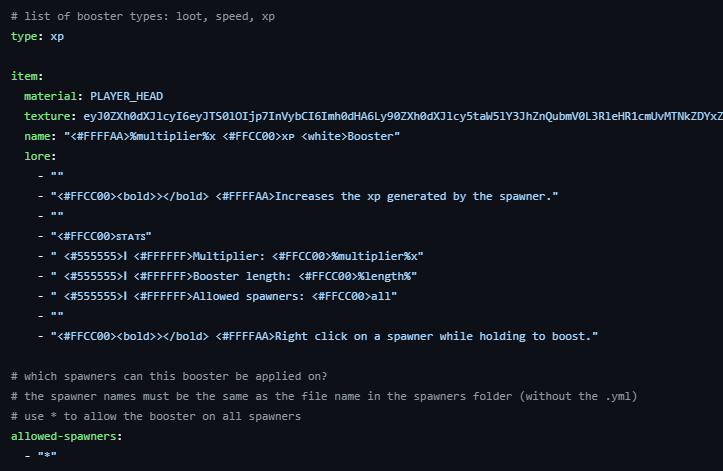Click the top comment listing booster types
Viewport: 723px width, 471px height.
tap(143, 16)
